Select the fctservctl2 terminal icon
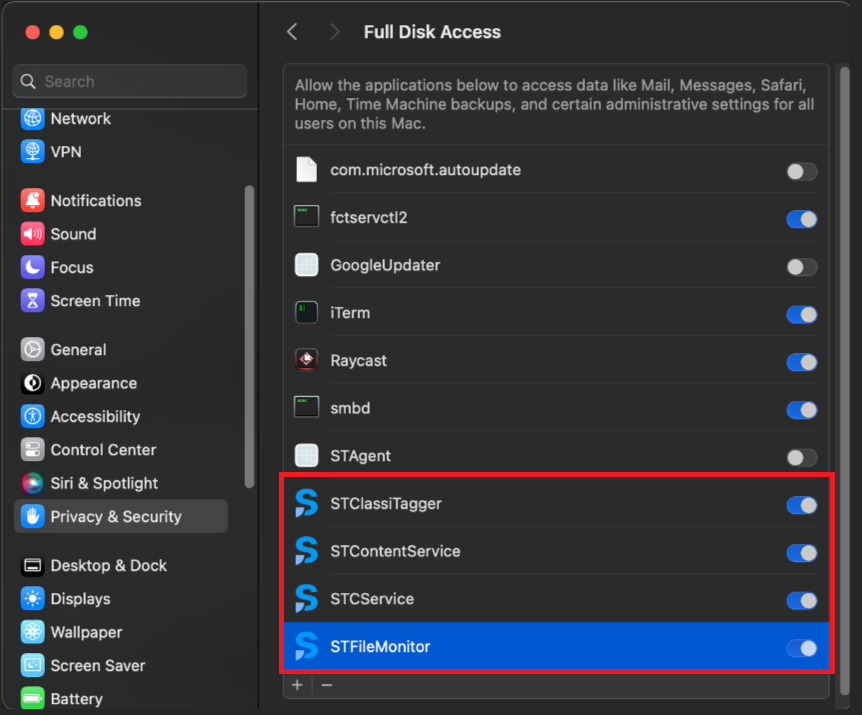862x715 pixels. (x=306, y=217)
